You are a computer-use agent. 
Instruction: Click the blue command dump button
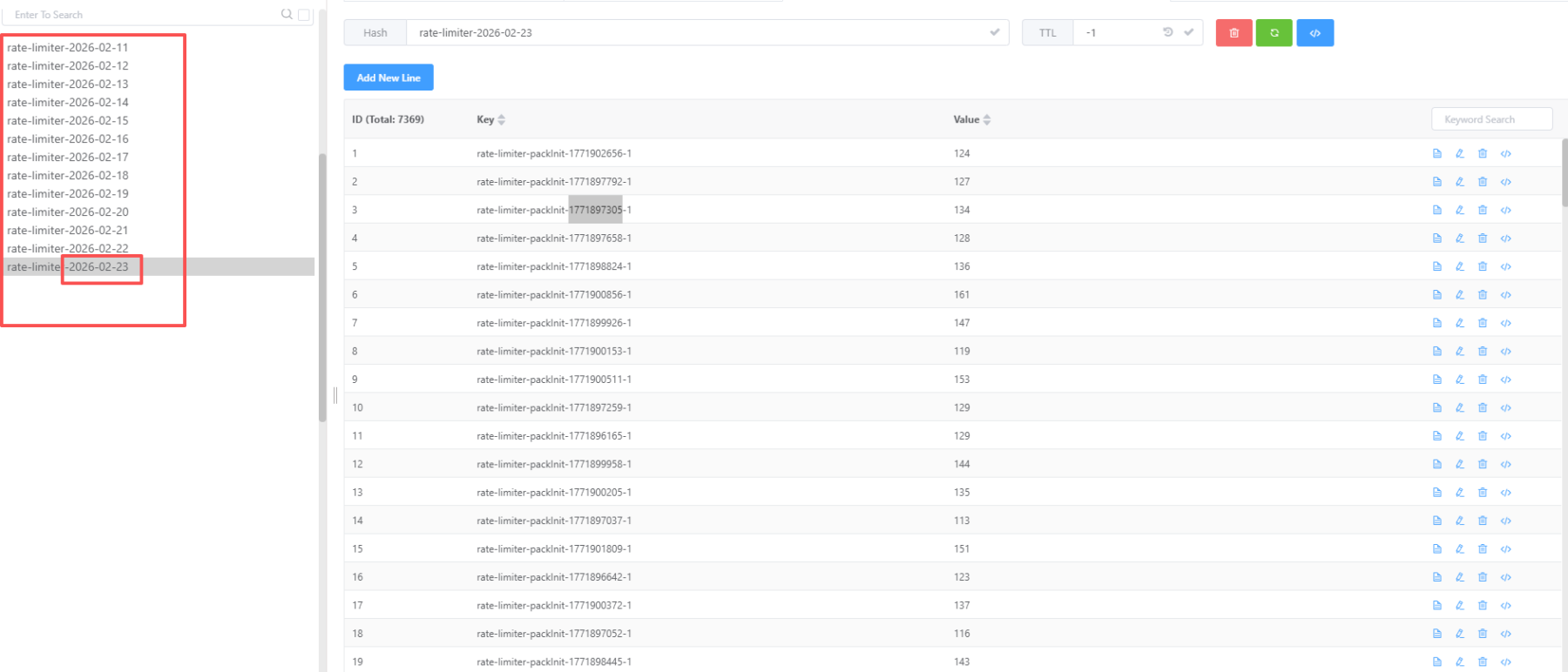(1315, 33)
